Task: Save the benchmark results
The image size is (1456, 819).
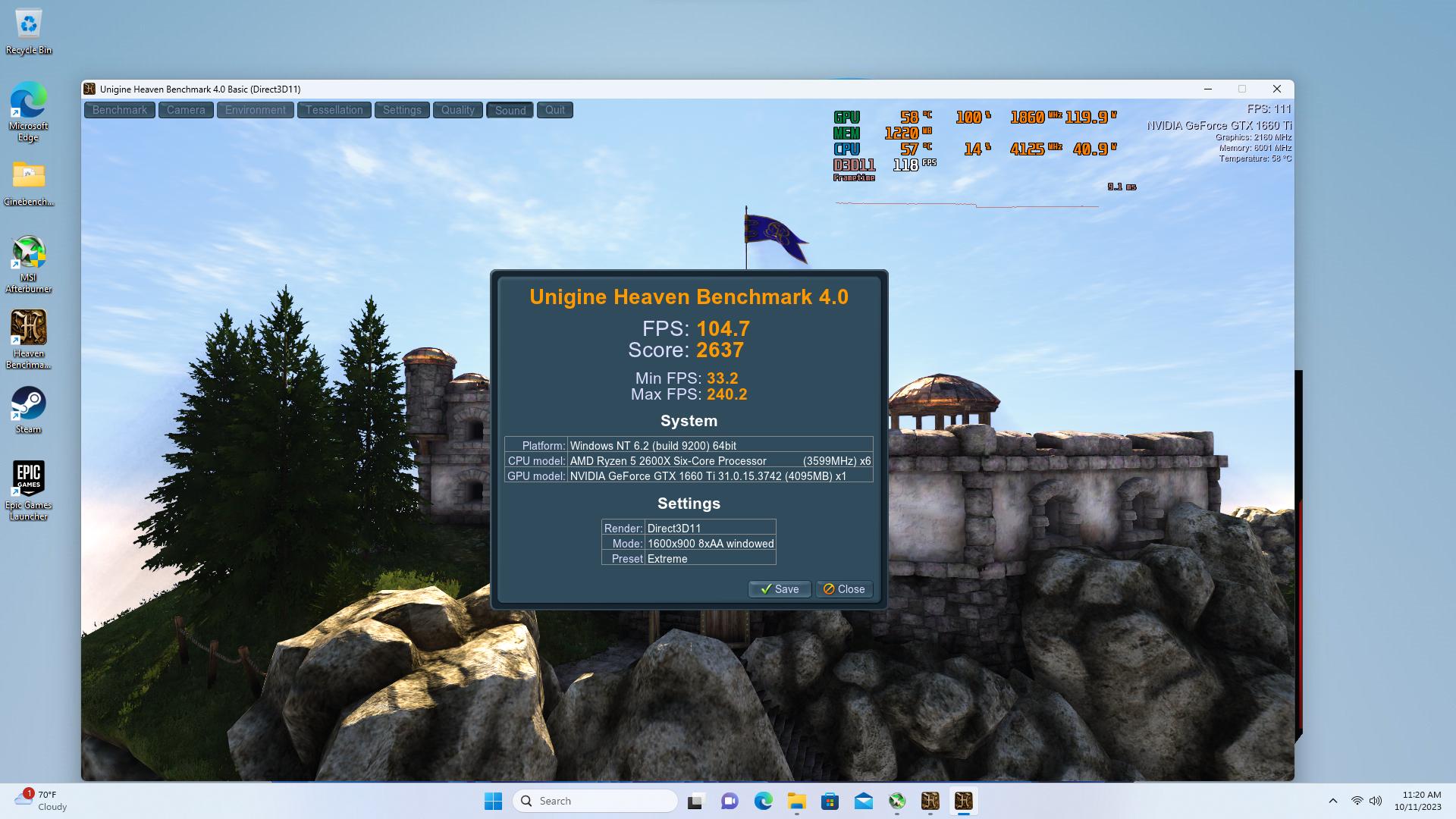Action: pyautogui.click(x=780, y=589)
